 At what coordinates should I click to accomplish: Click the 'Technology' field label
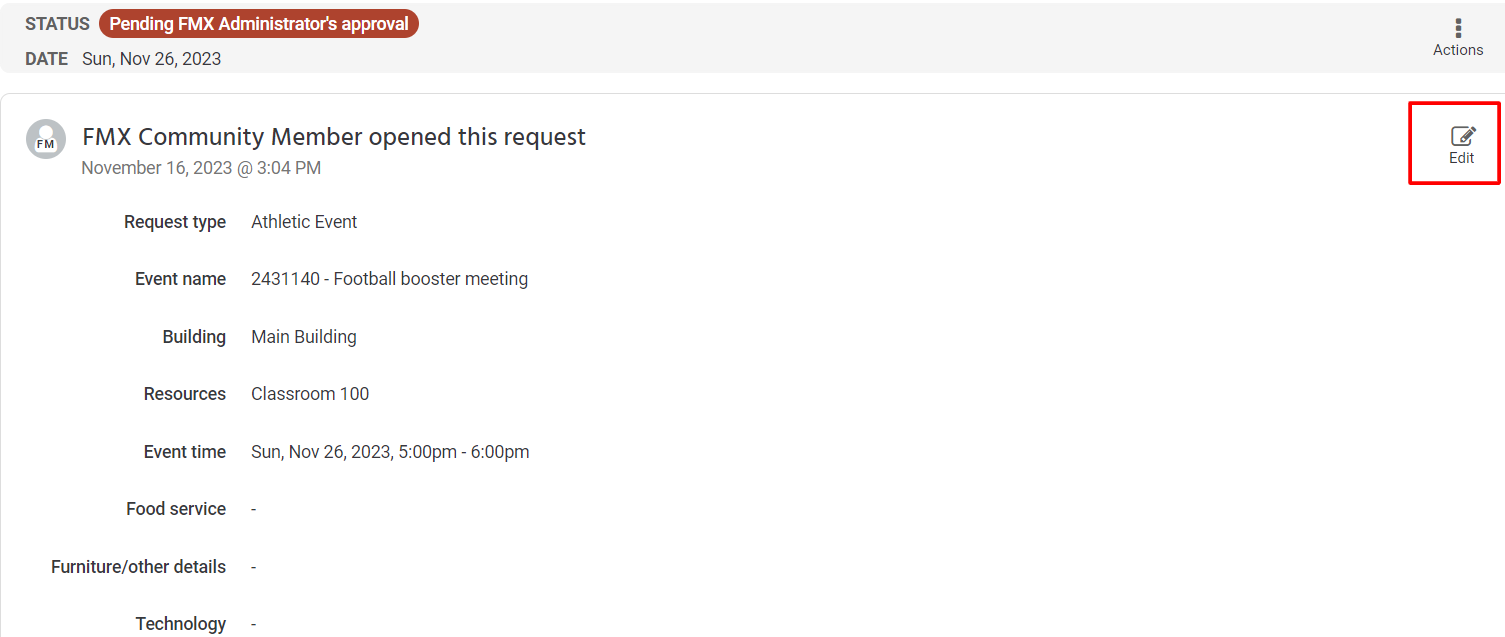[181, 623]
